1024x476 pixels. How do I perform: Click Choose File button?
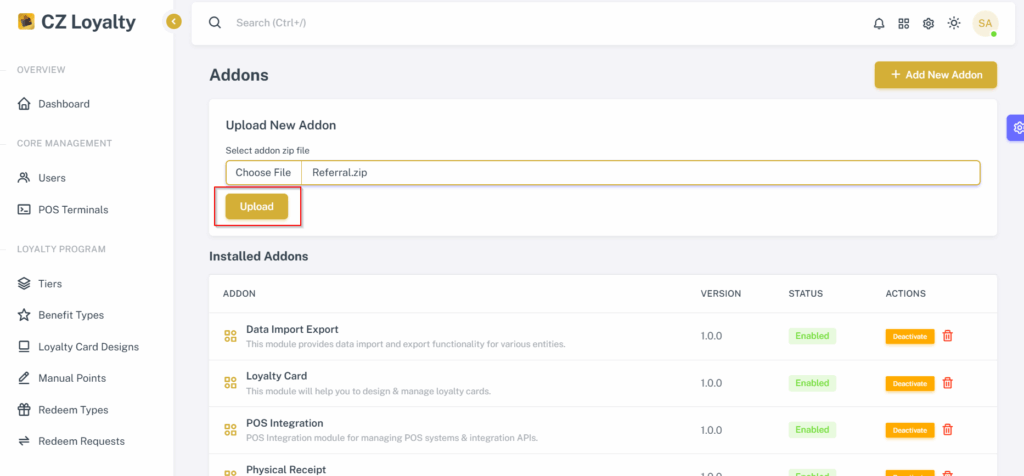point(263,173)
